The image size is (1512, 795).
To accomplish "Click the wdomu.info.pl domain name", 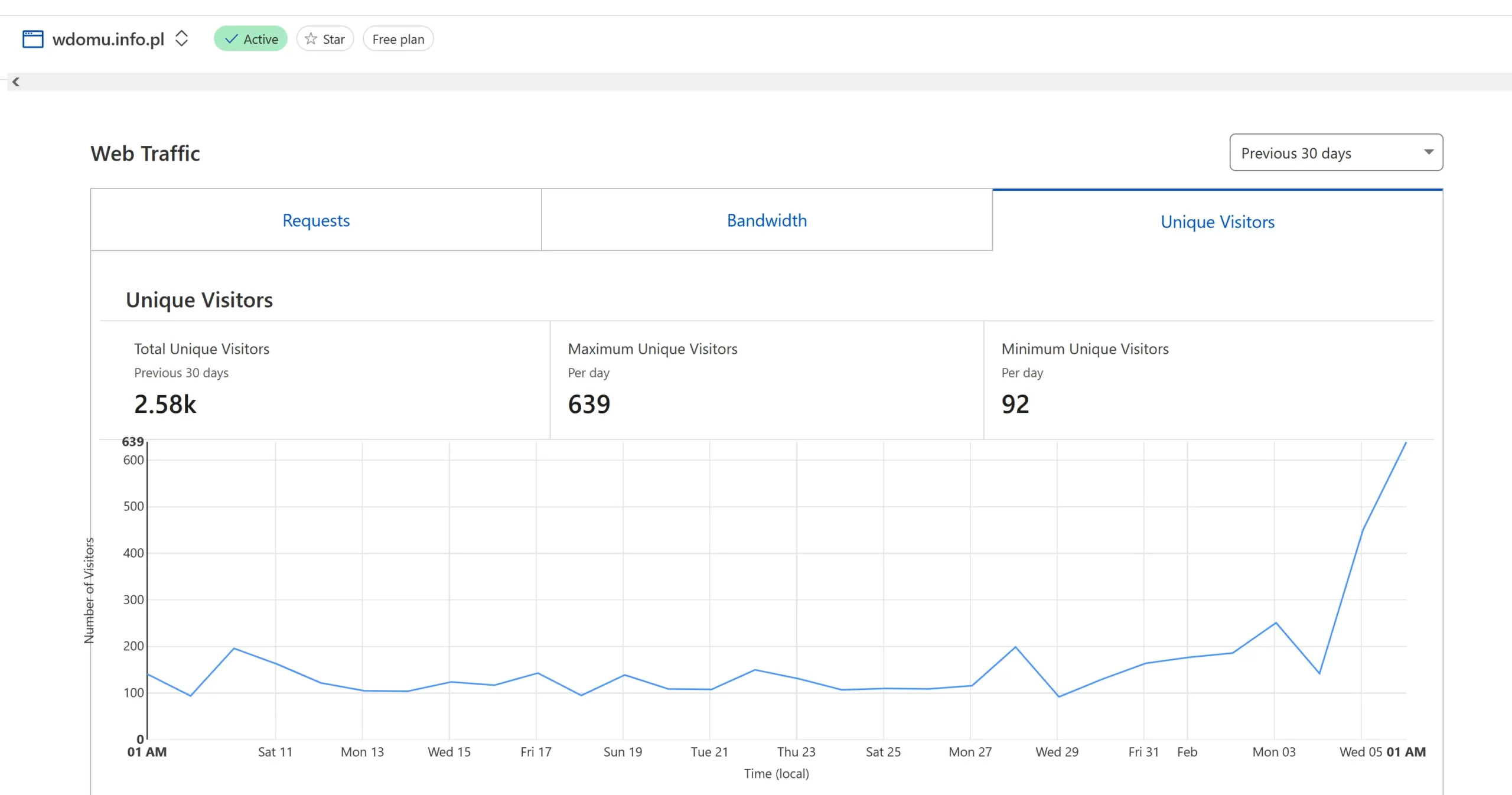I will click(108, 40).
